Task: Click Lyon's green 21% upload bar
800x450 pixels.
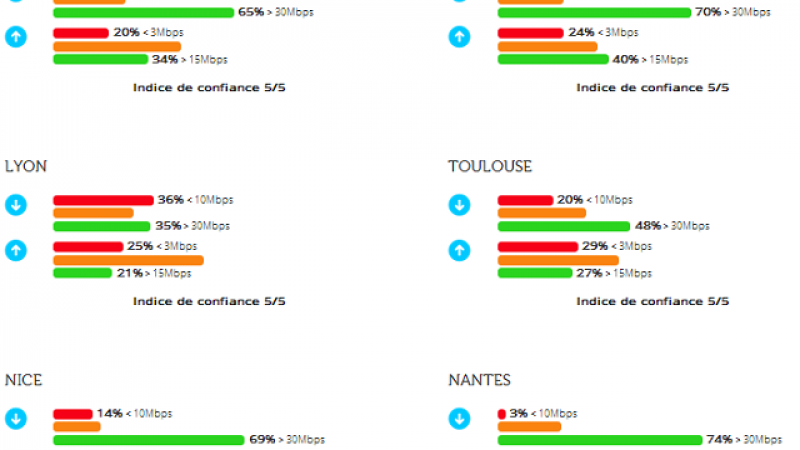Action: click(82, 273)
